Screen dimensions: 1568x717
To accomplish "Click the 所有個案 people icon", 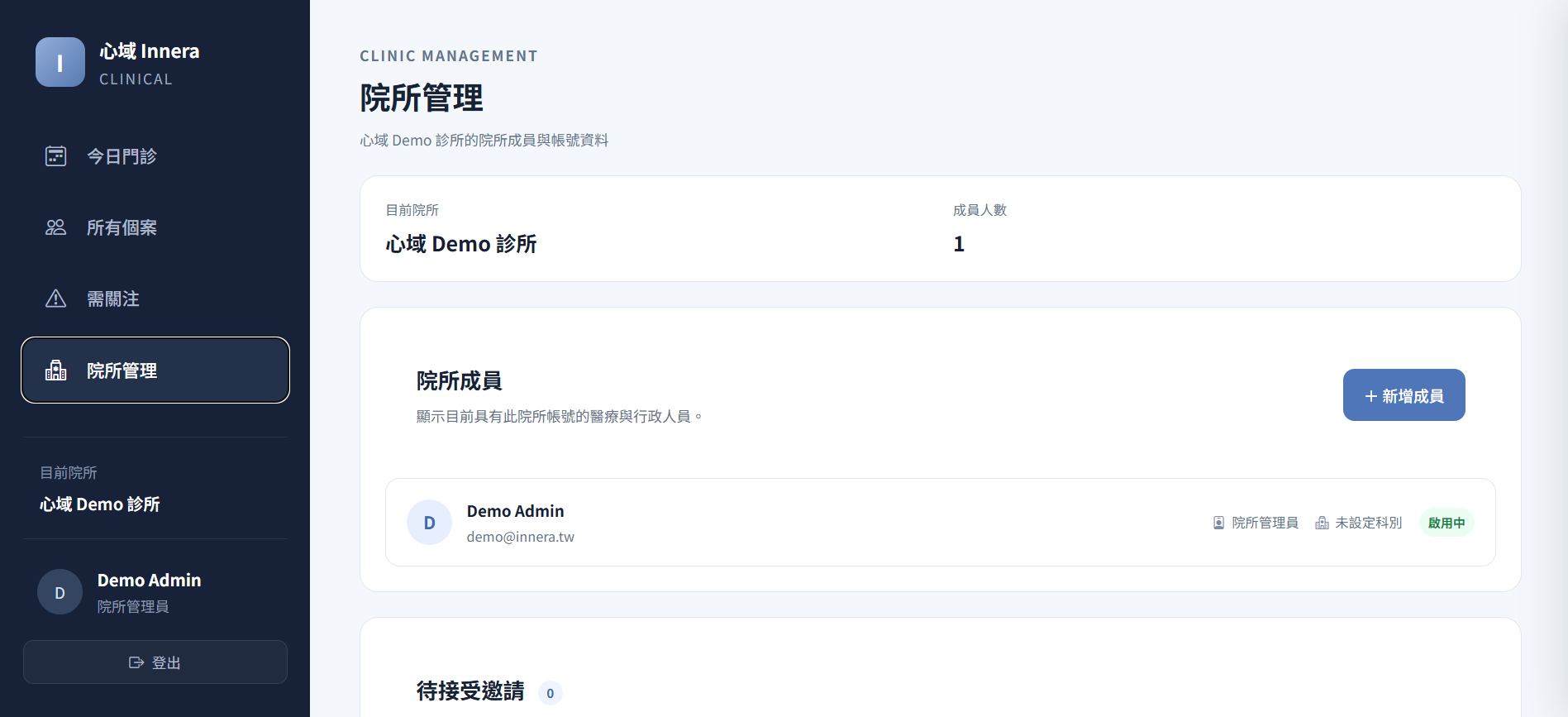I will coord(55,227).
